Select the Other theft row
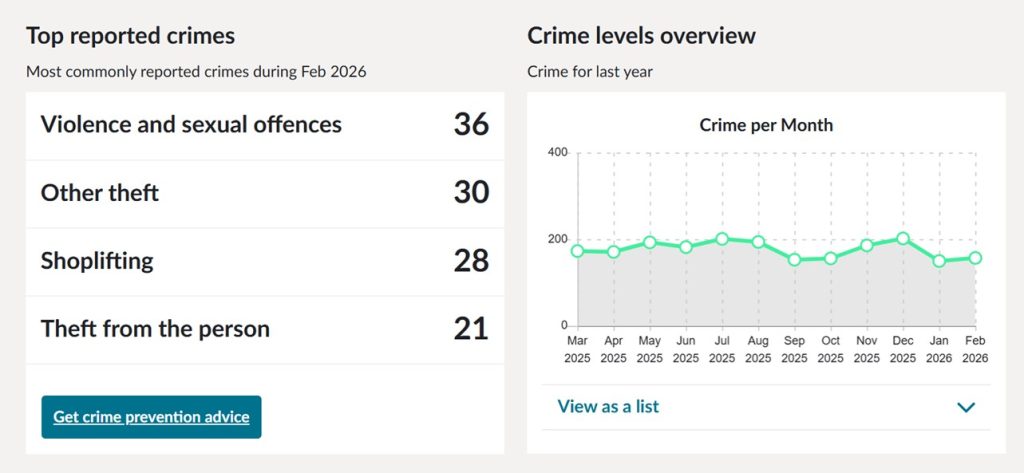1024x473 pixels. pos(264,194)
